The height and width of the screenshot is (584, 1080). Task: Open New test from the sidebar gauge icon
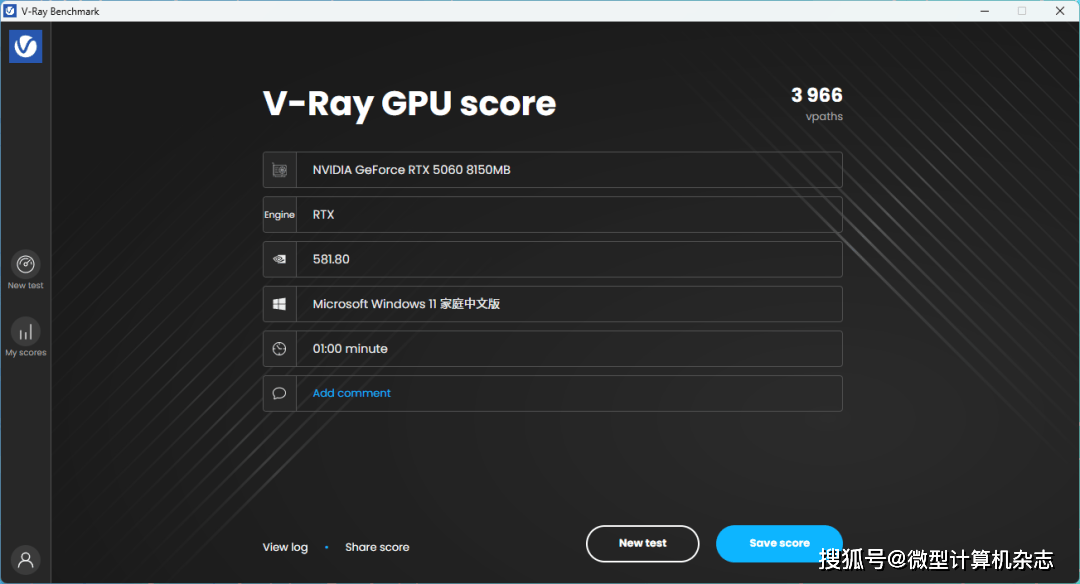point(25,264)
